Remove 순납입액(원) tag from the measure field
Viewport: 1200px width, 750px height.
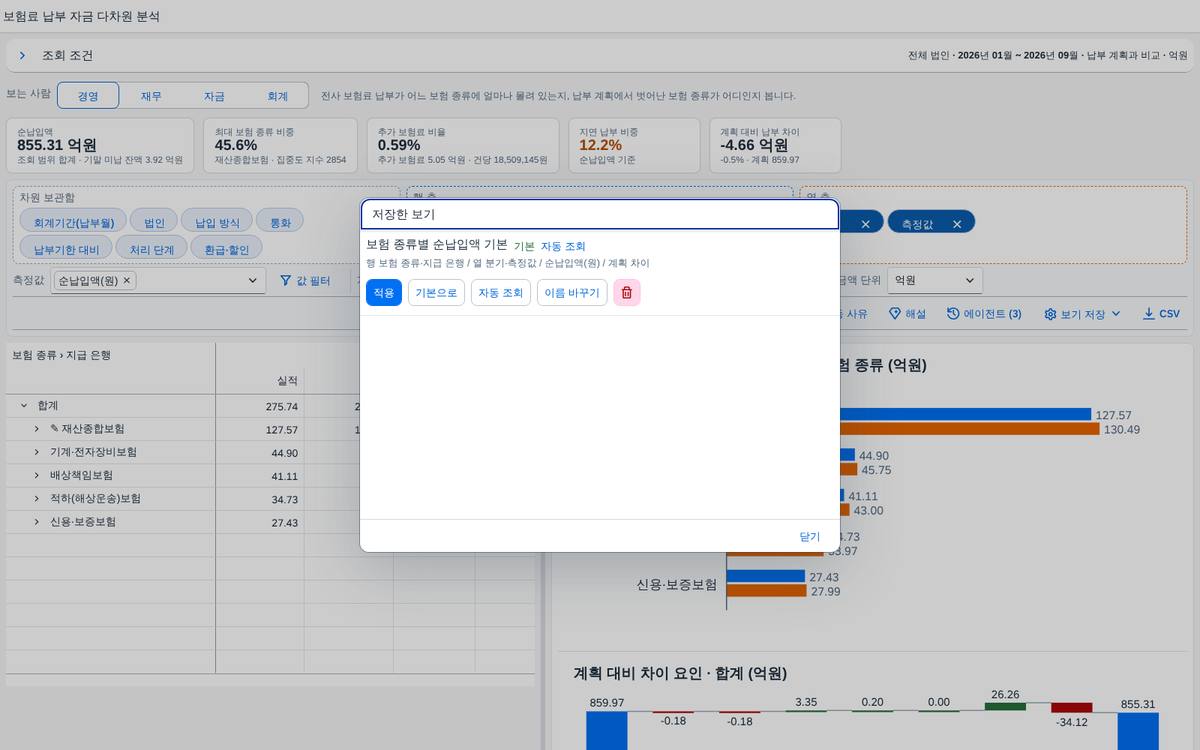[127, 281]
